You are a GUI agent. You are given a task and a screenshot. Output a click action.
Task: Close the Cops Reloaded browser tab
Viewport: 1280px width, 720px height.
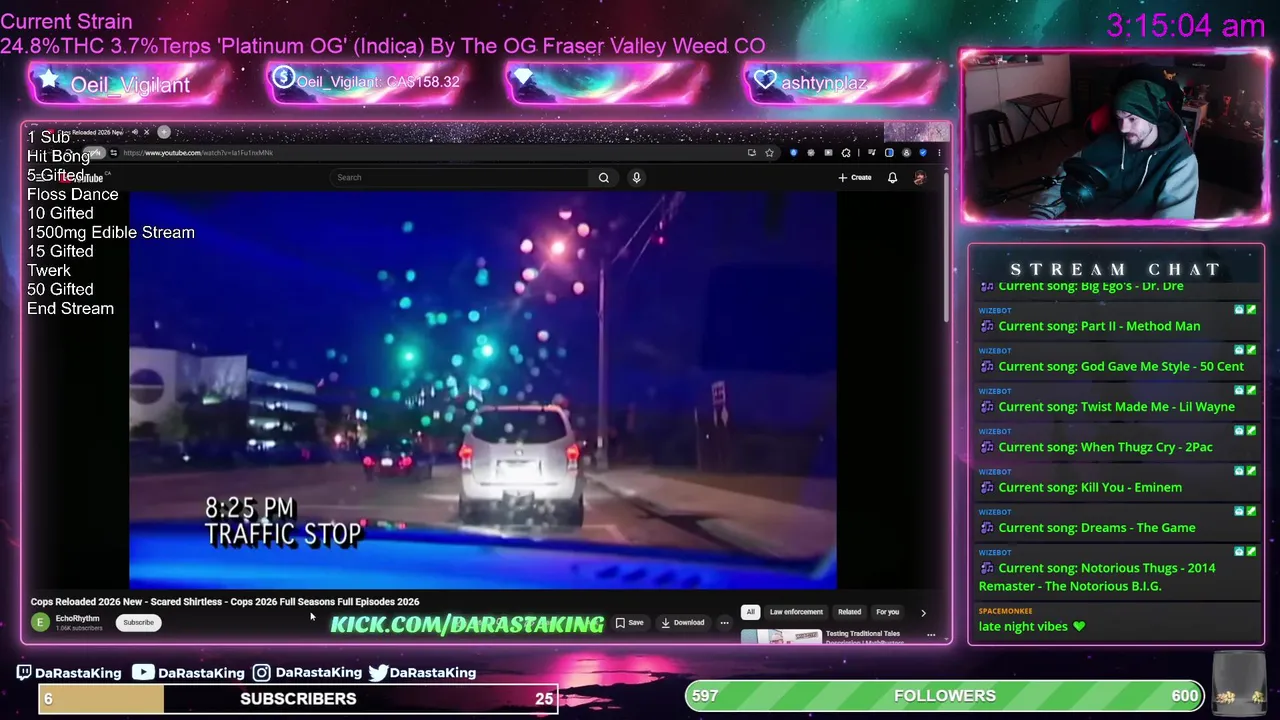click(147, 132)
